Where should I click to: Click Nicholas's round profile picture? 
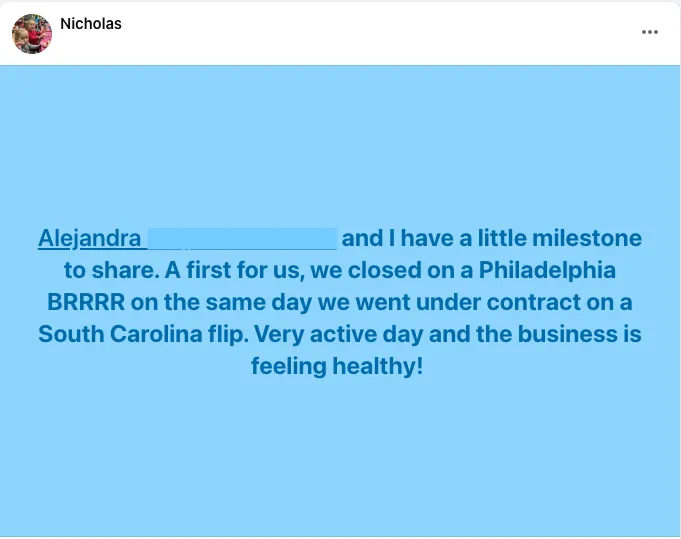tap(32, 33)
